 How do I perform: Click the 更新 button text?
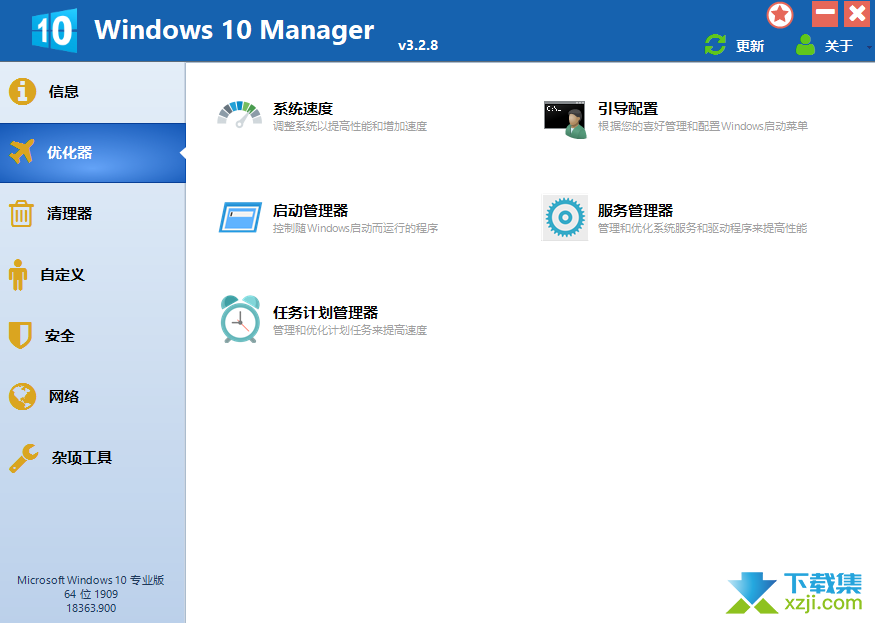(x=749, y=46)
